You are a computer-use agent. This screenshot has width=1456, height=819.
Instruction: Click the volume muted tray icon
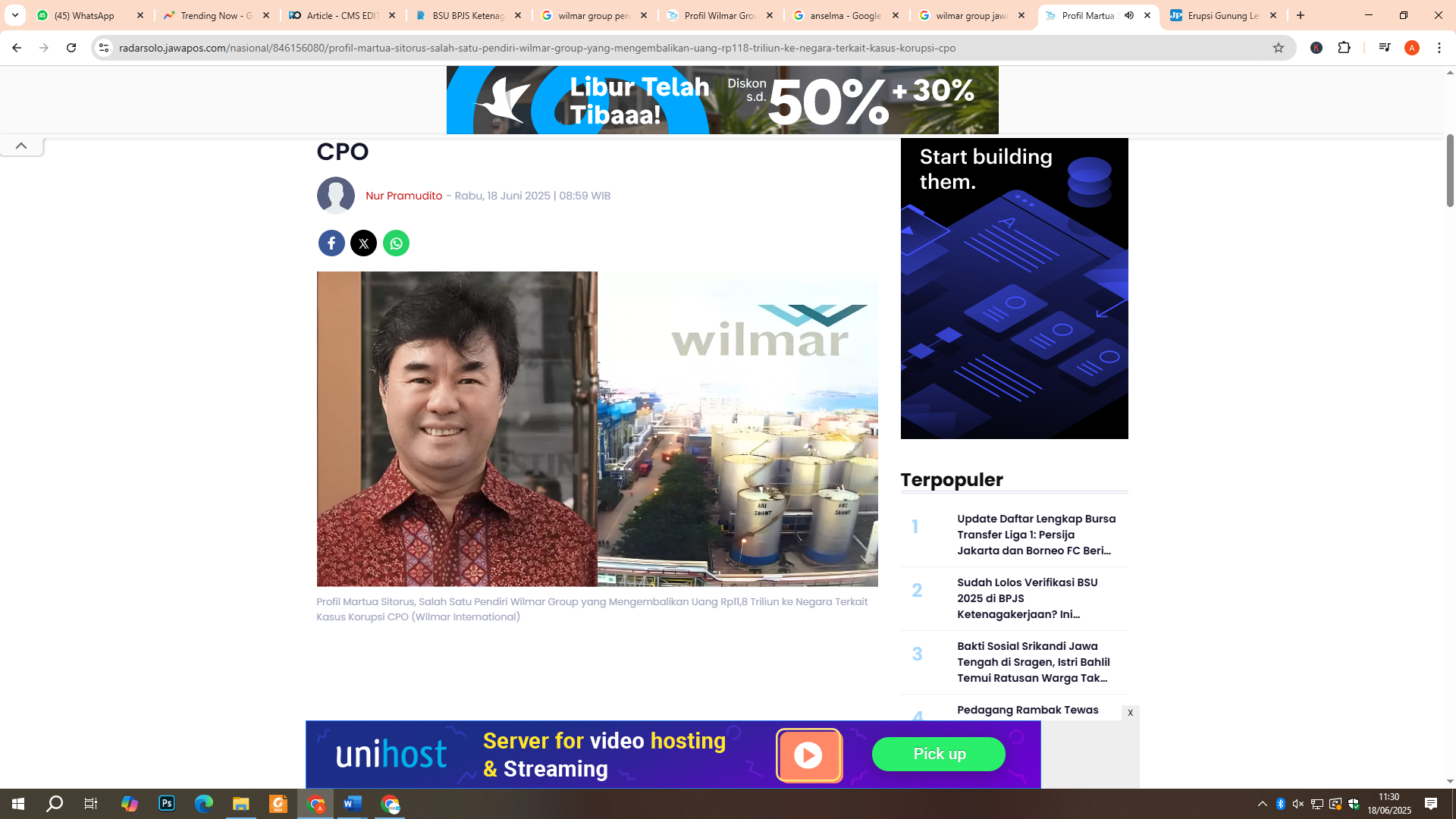pyautogui.click(x=1298, y=804)
